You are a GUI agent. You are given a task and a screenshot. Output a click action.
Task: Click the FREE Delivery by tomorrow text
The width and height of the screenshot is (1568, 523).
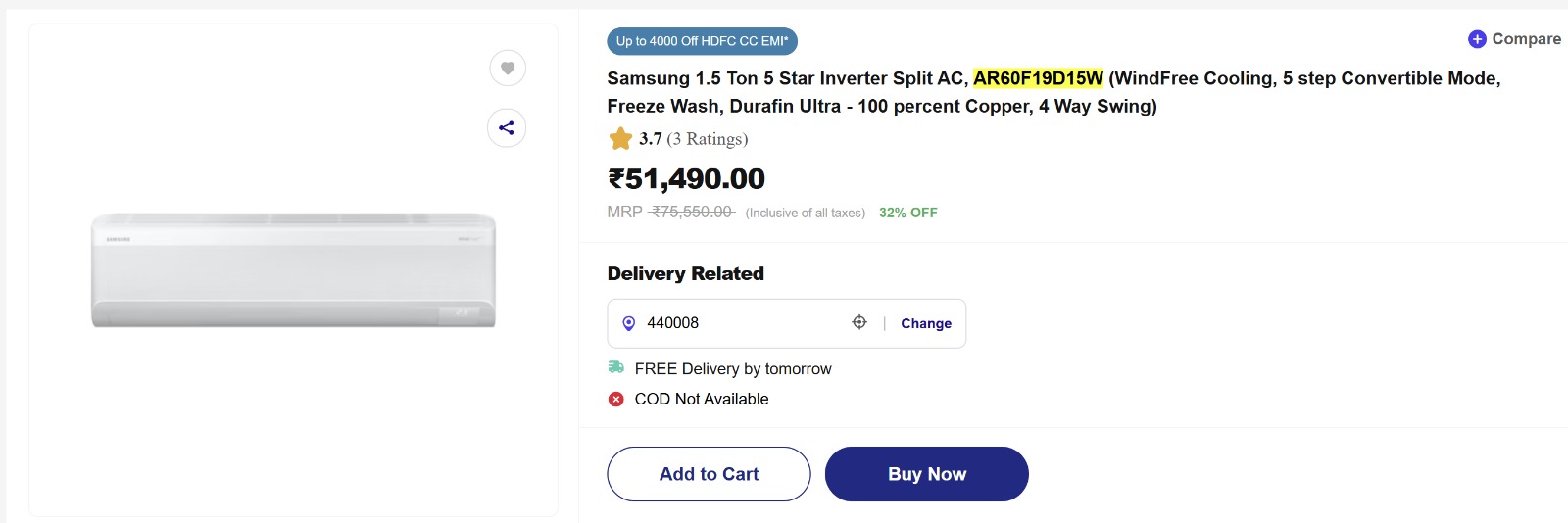tap(733, 369)
